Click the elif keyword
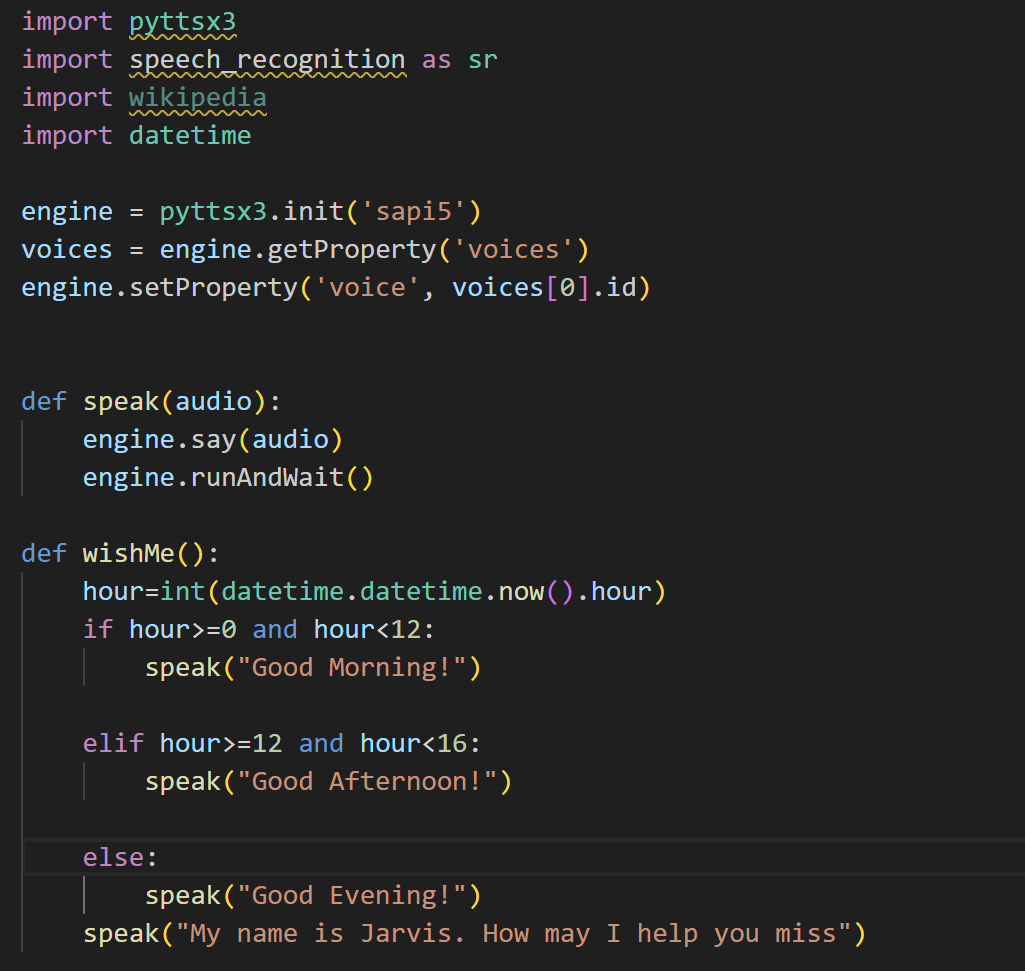 point(113,743)
